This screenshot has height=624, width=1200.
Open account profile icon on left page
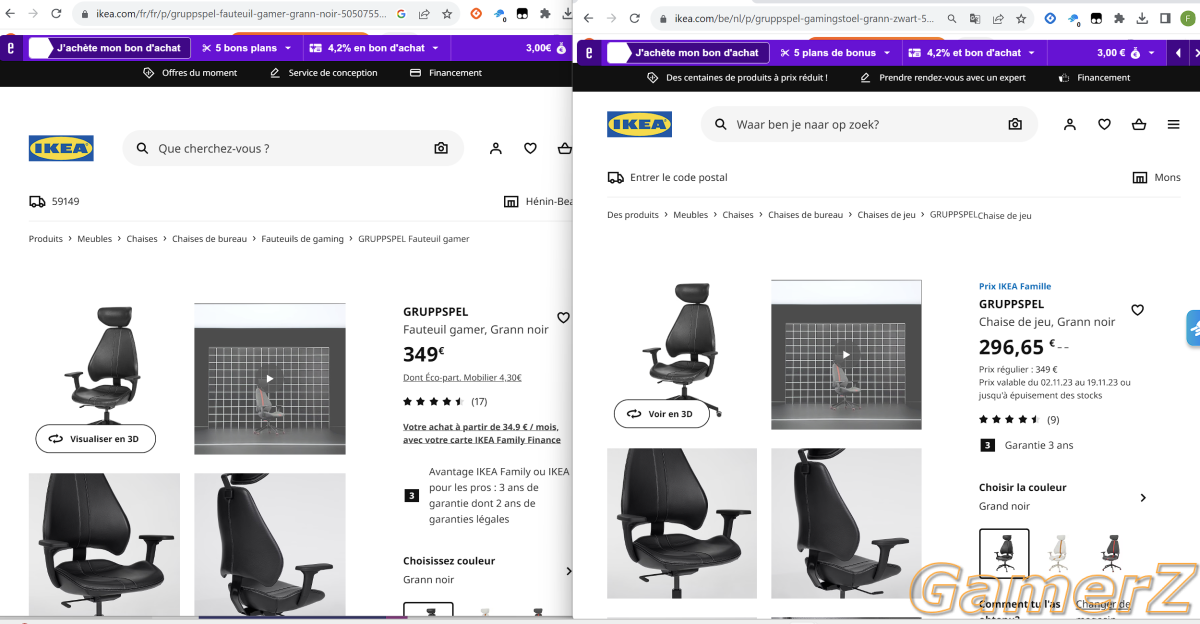tap(495, 148)
